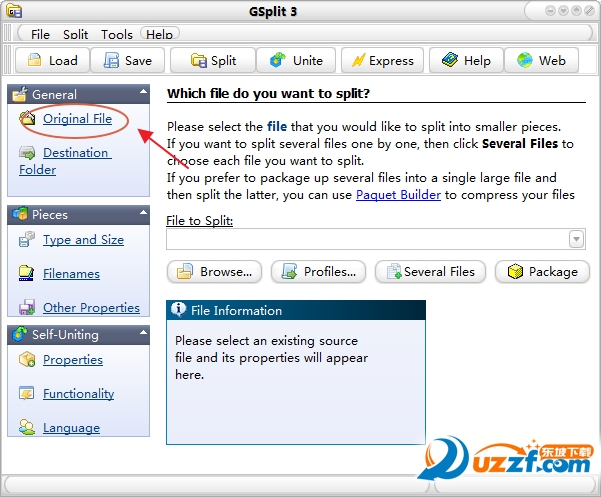Open the Filenames link
The image size is (601, 497).
pyautogui.click(x=71, y=274)
